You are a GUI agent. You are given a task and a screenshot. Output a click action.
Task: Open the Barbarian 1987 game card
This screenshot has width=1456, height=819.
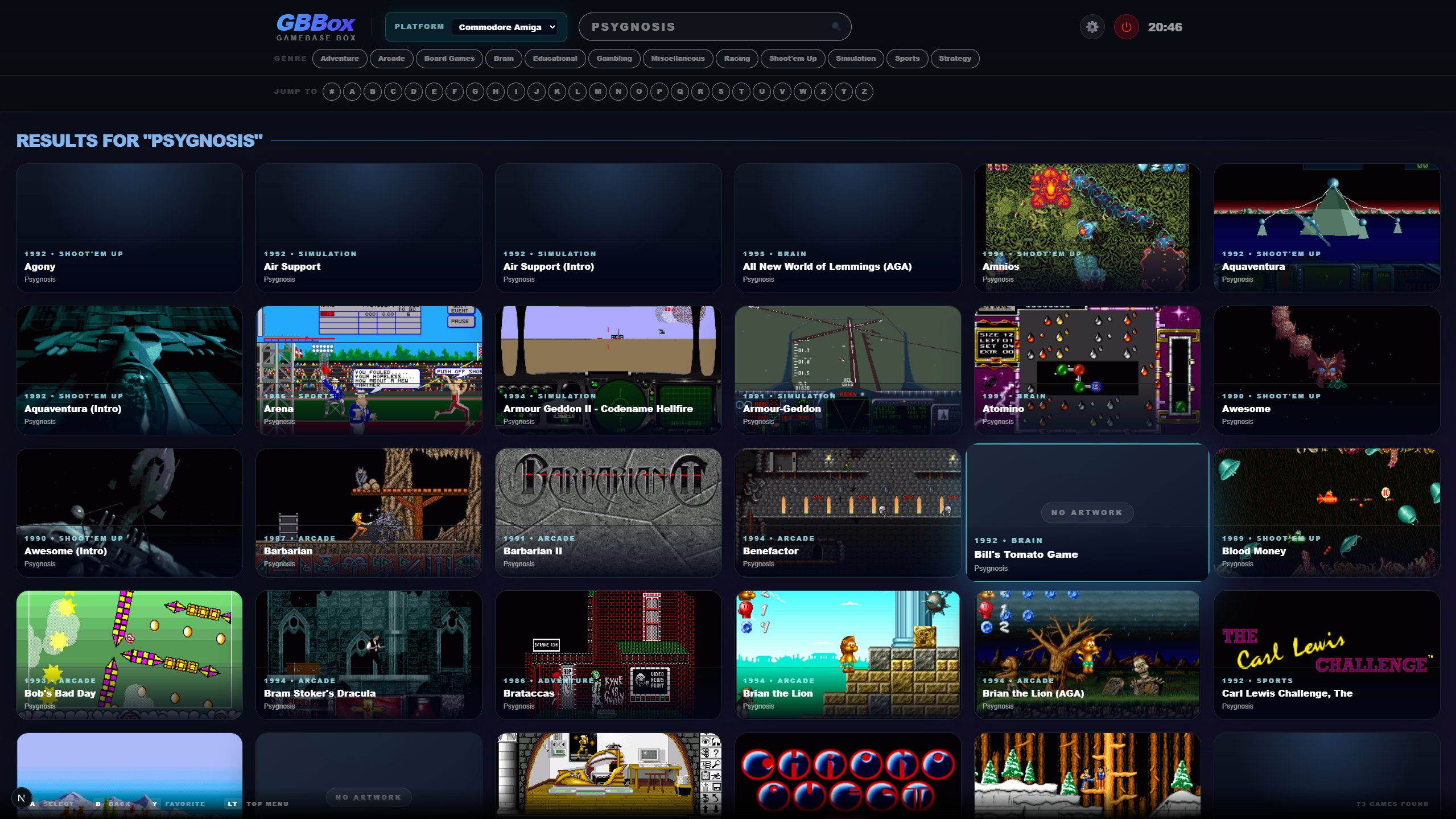point(369,513)
